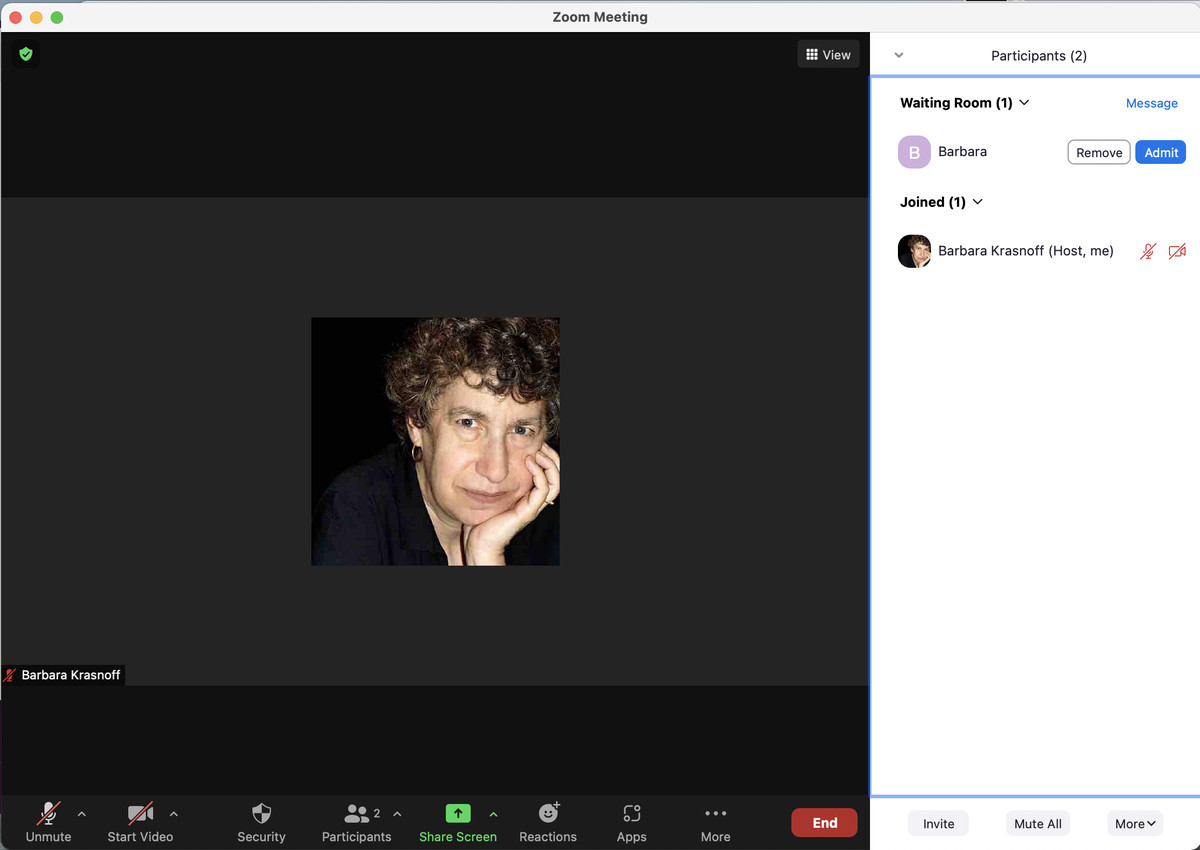Image resolution: width=1200 pixels, height=850 pixels.
Task: Click the Invite button
Action: point(938,823)
